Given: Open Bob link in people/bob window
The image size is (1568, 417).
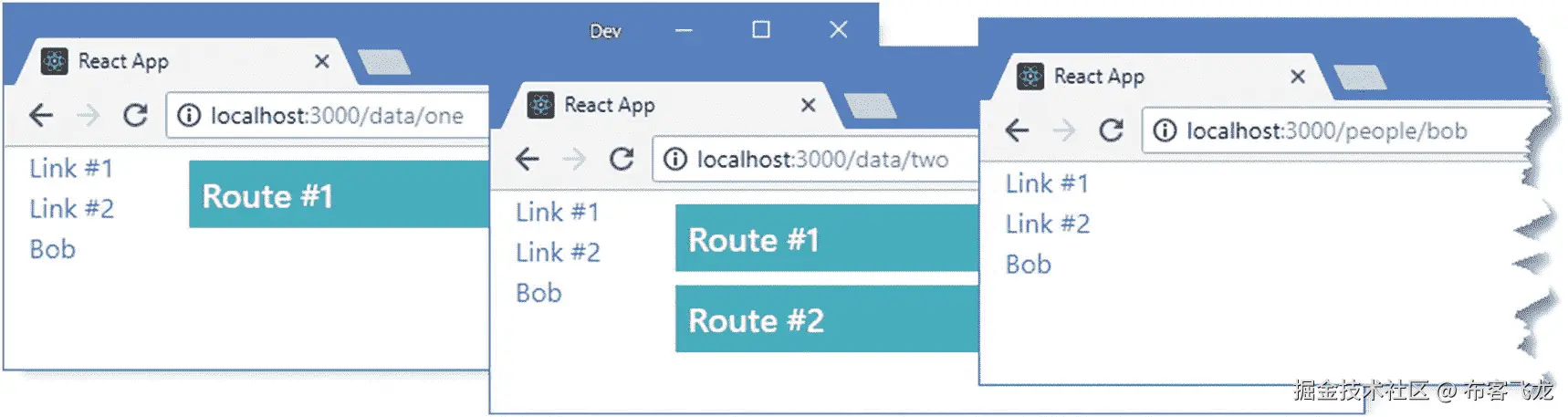Looking at the screenshot, I should click(x=1028, y=265).
